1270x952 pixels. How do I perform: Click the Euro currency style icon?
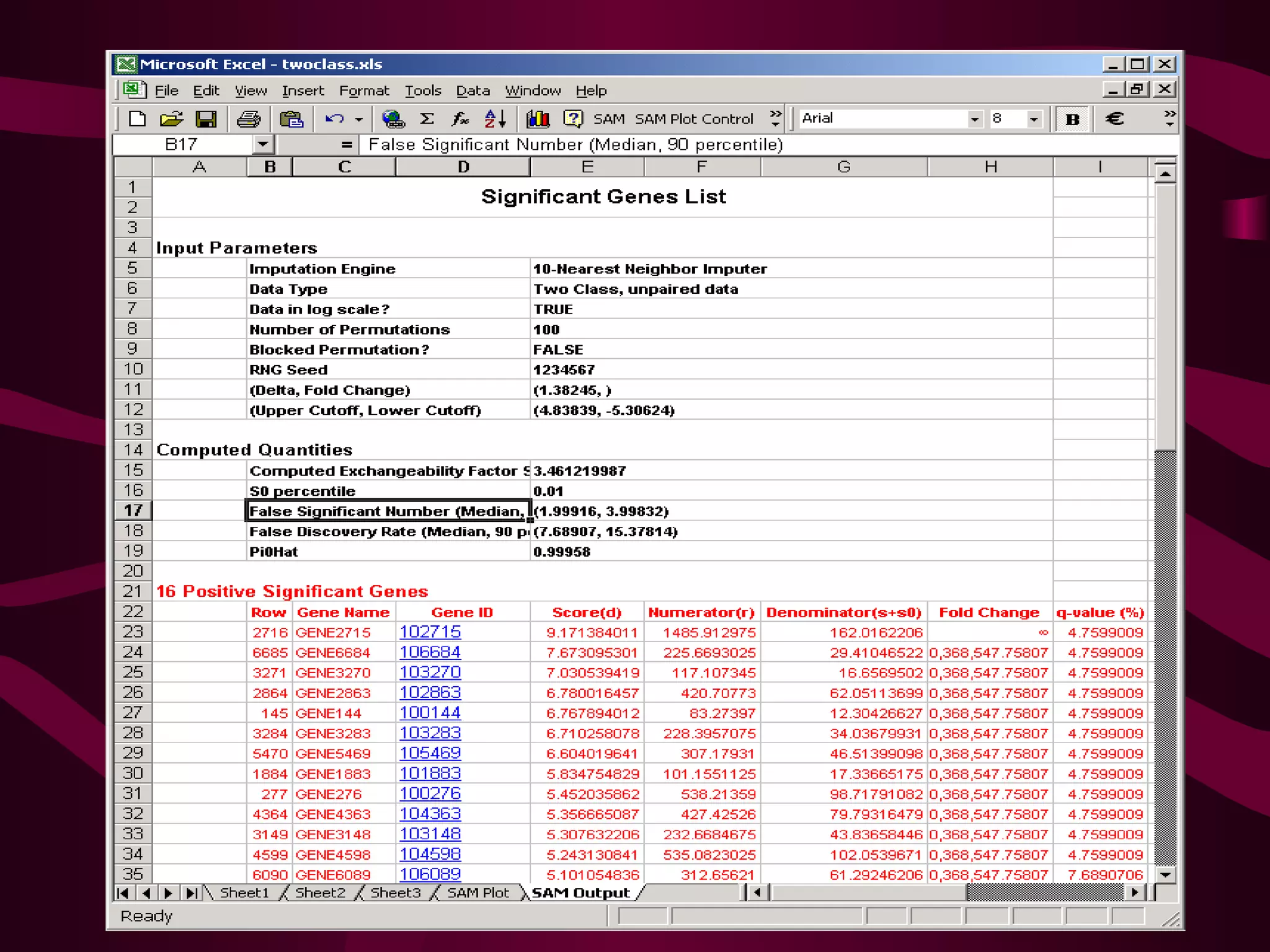(x=1114, y=119)
